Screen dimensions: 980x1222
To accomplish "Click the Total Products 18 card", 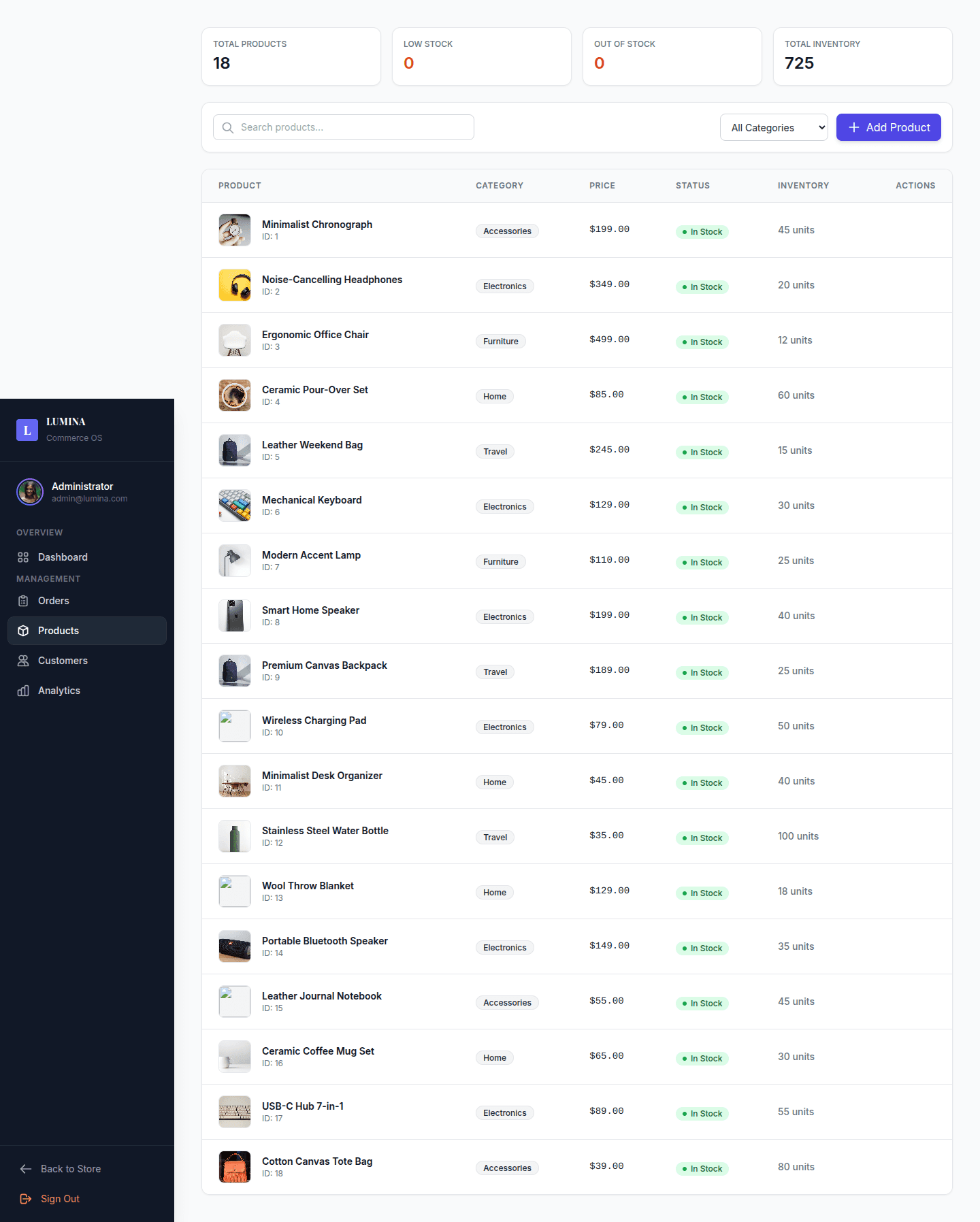I will point(291,56).
